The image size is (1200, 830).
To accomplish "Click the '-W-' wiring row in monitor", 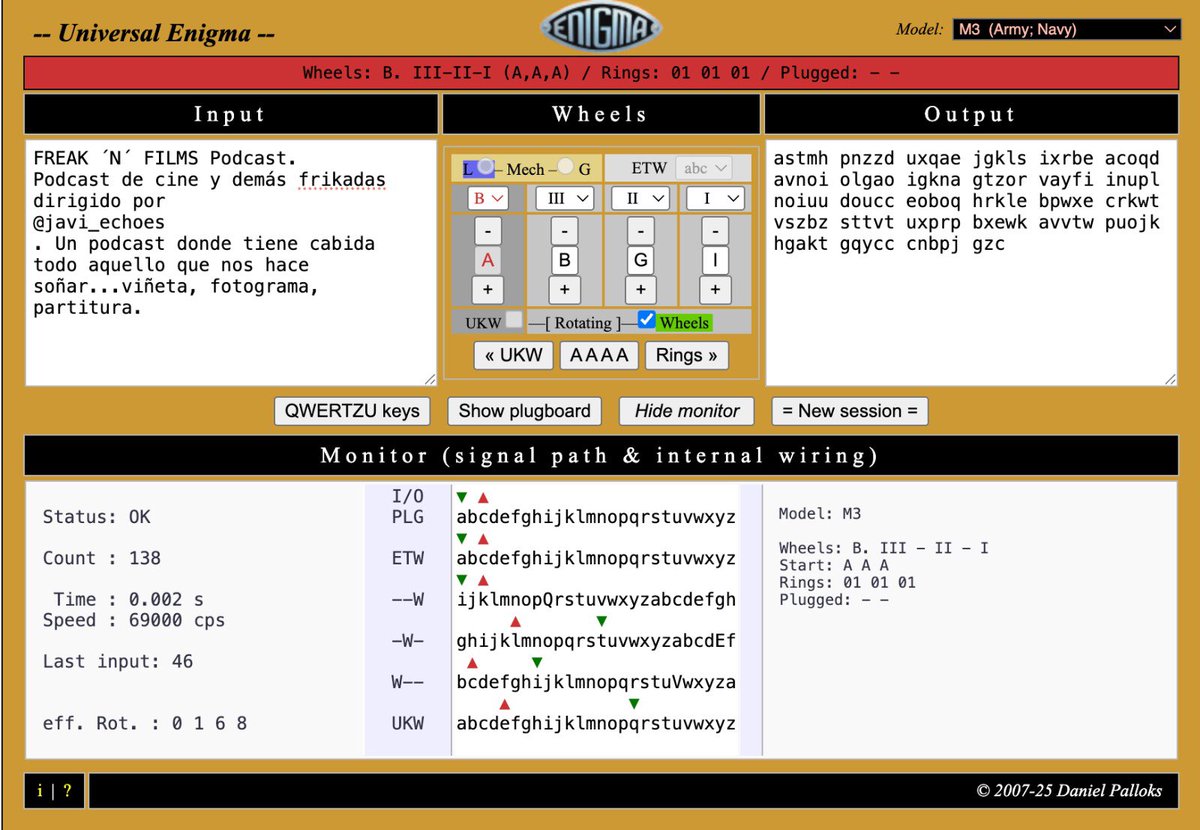I will [x=596, y=641].
